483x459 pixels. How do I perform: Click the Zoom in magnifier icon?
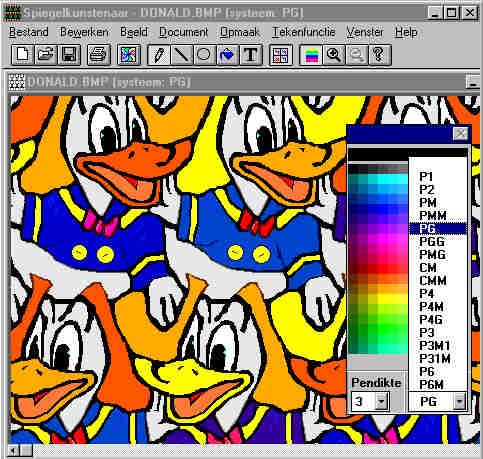[x=334, y=54]
